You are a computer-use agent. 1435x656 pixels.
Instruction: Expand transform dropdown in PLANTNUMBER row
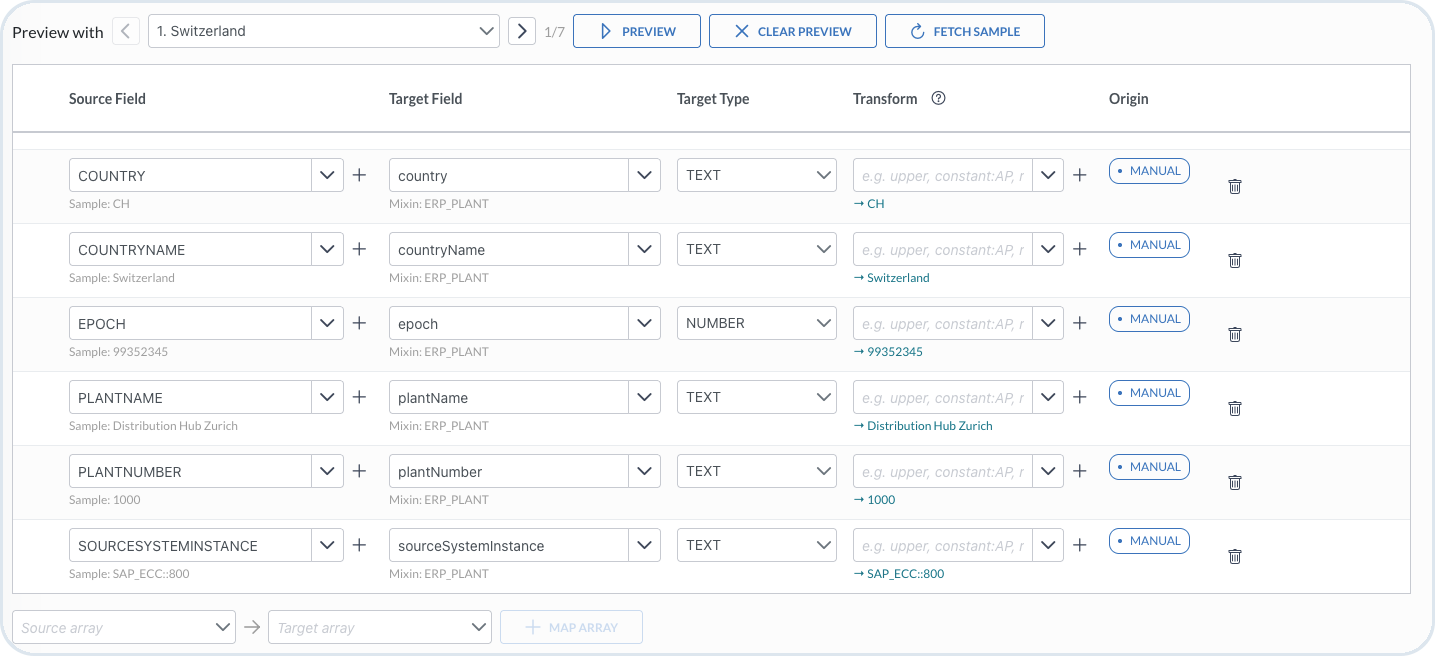pyautogui.click(x=1048, y=471)
